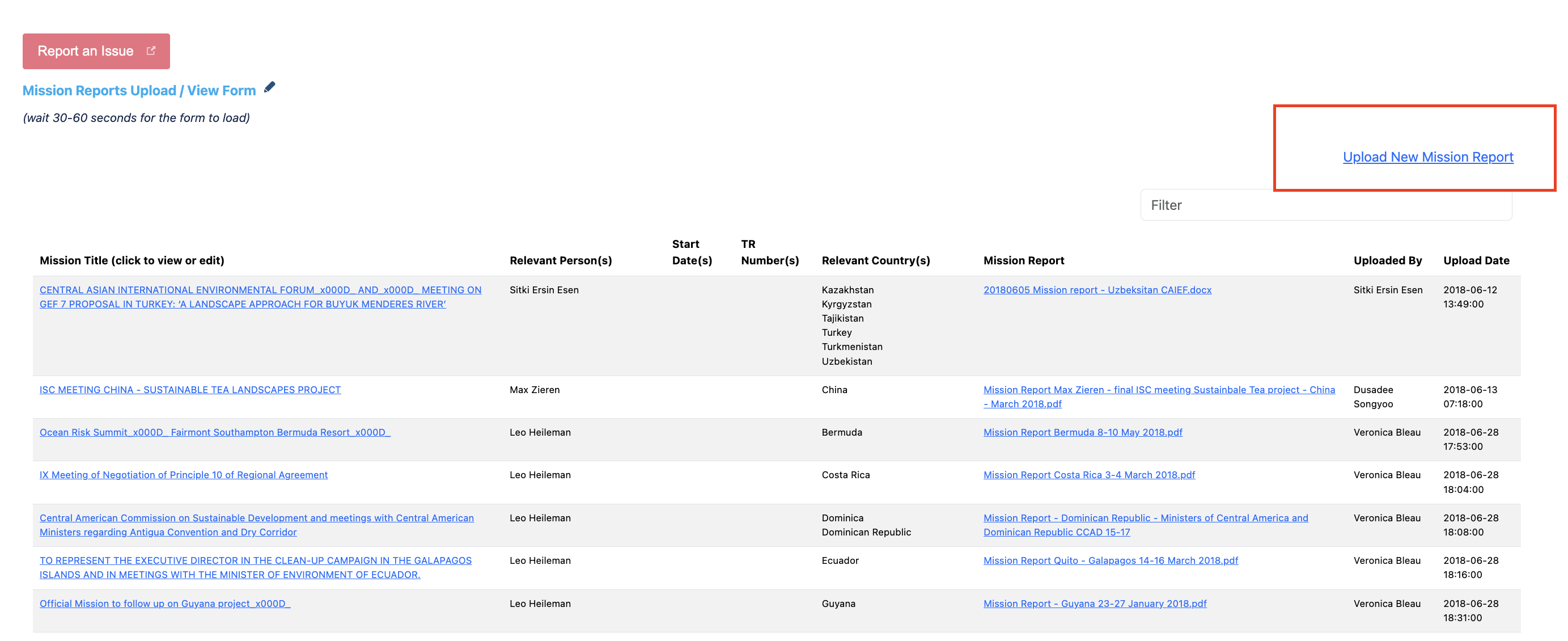This screenshot has height=641, width=1568.
Task: Click the Mission Report column header
Action: coord(1024,261)
